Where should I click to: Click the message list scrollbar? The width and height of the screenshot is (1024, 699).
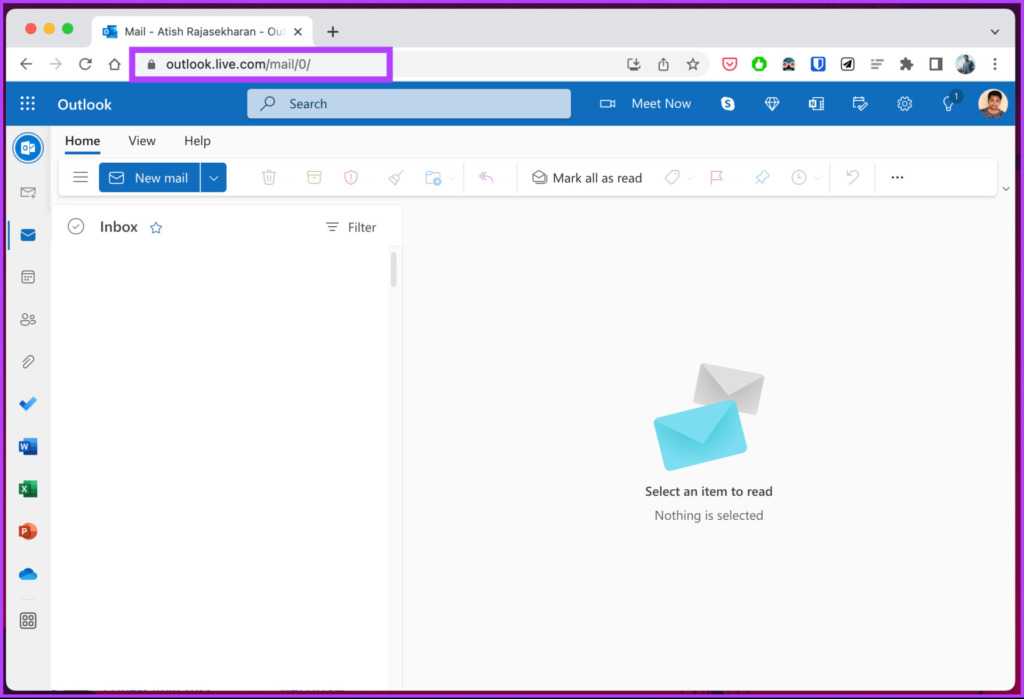click(393, 270)
